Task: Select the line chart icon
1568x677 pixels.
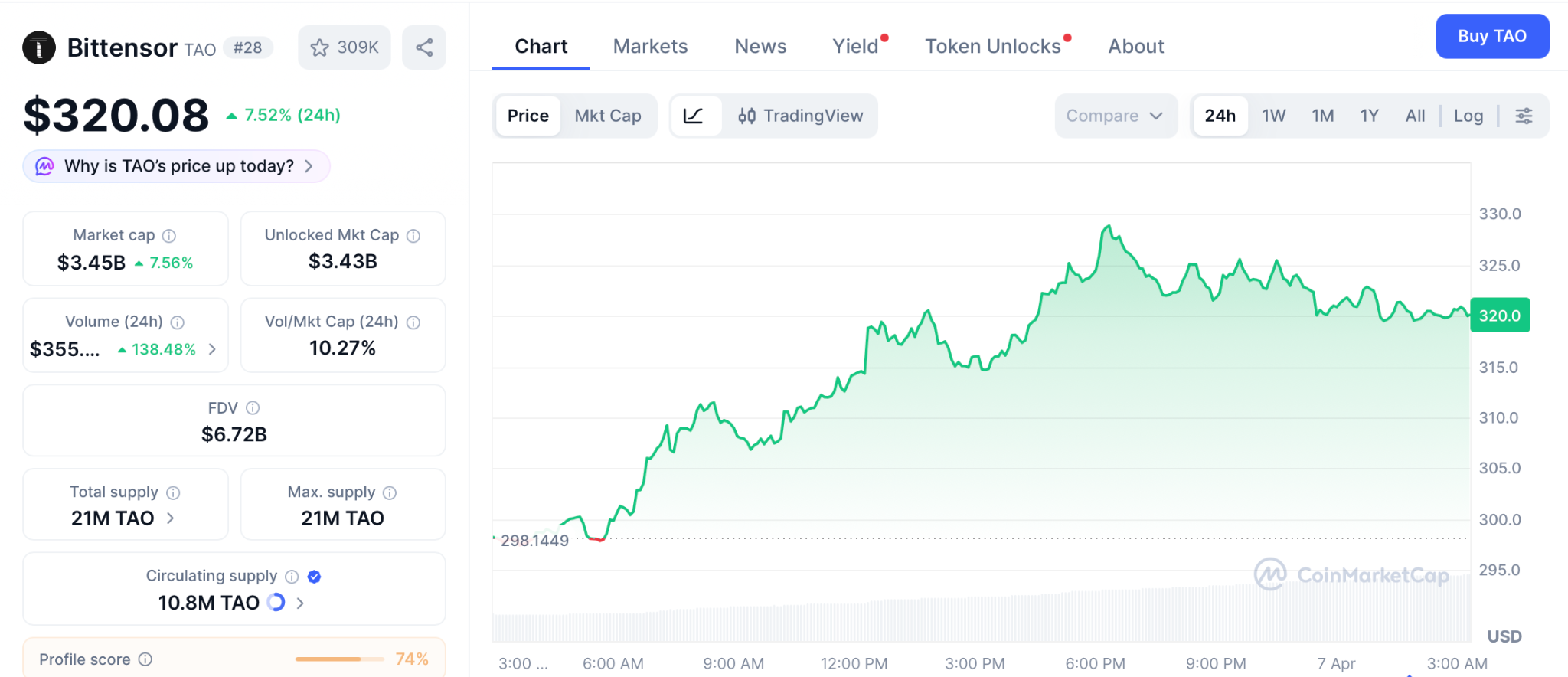Action: coord(694,116)
